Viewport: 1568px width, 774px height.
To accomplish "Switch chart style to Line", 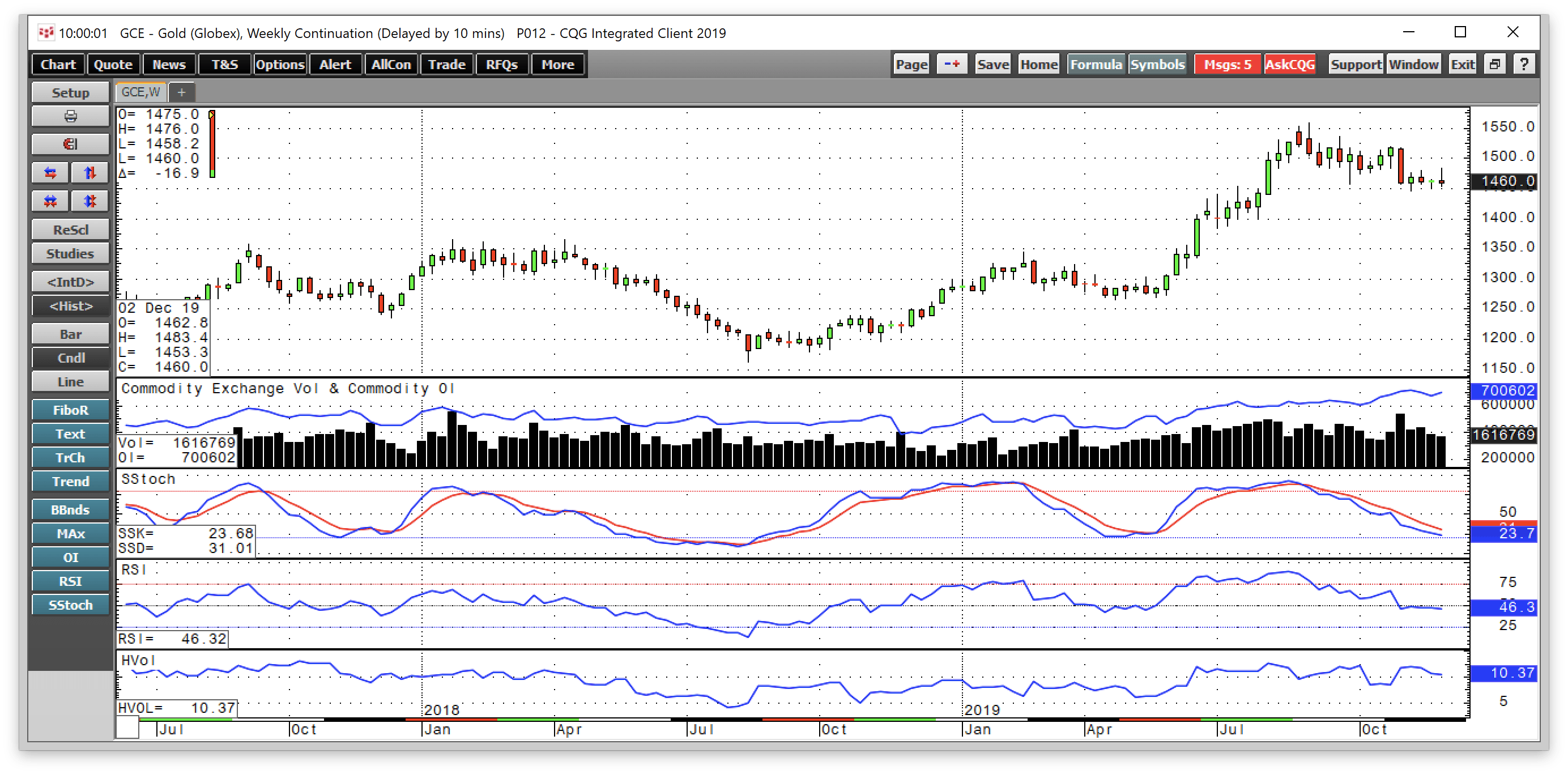I will point(71,382).
